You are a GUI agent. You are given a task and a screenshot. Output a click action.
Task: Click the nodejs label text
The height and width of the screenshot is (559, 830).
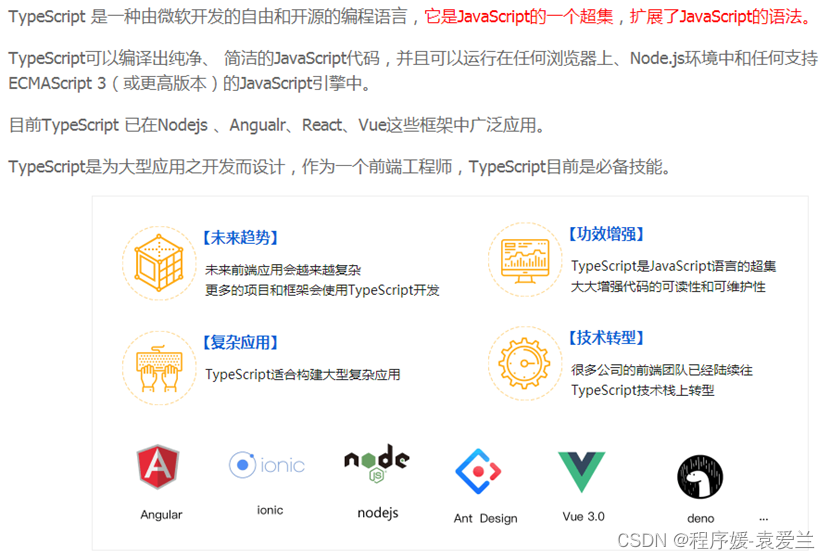click(378, 512)
